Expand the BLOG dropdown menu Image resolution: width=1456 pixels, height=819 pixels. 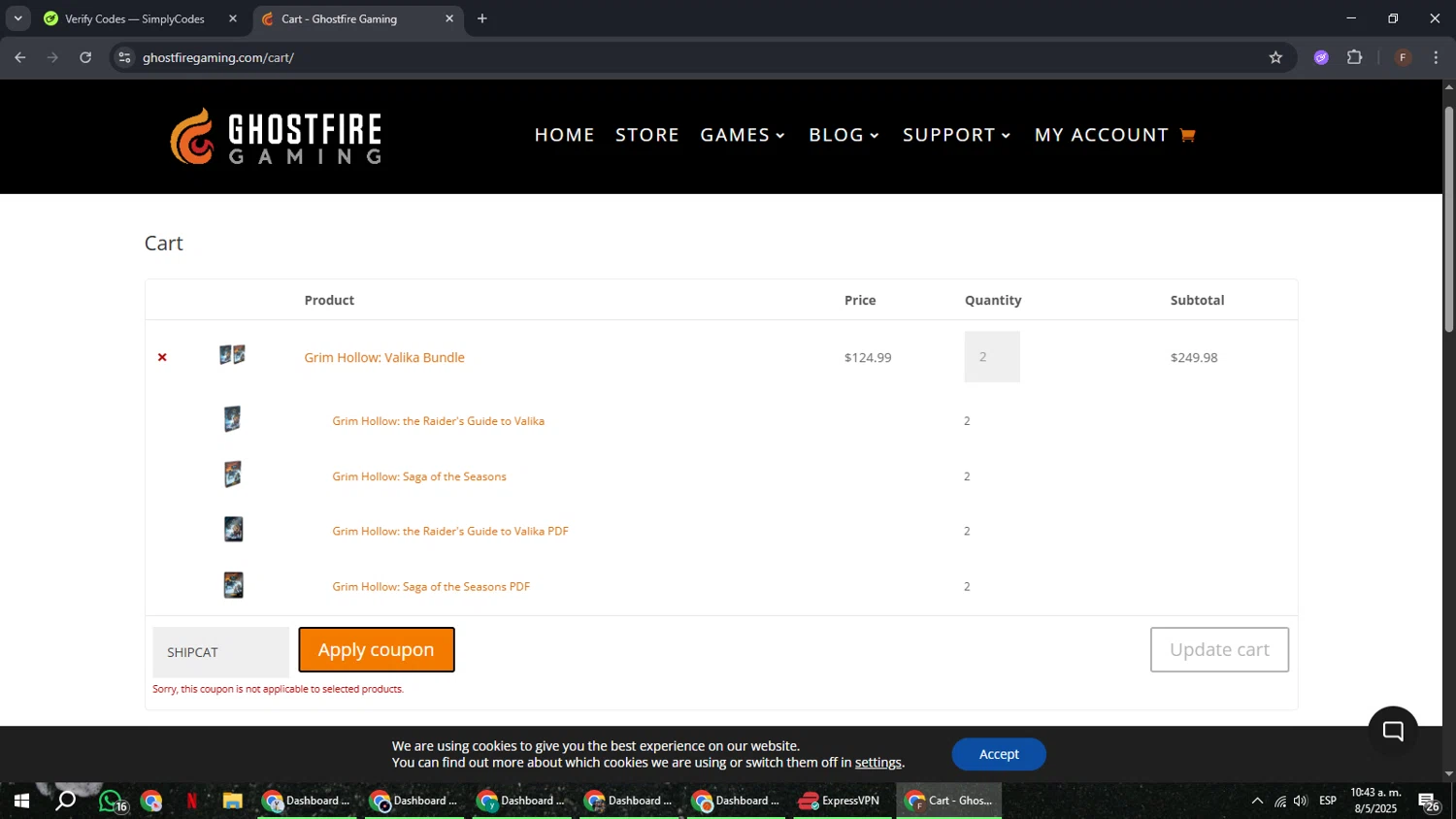click(x=844, y=135)
